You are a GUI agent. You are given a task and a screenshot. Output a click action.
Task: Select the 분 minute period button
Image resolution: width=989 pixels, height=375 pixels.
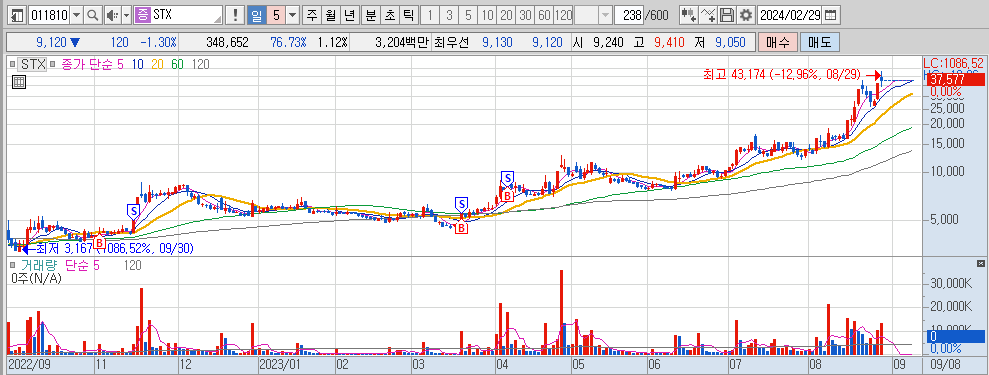[x=372, y=15]
